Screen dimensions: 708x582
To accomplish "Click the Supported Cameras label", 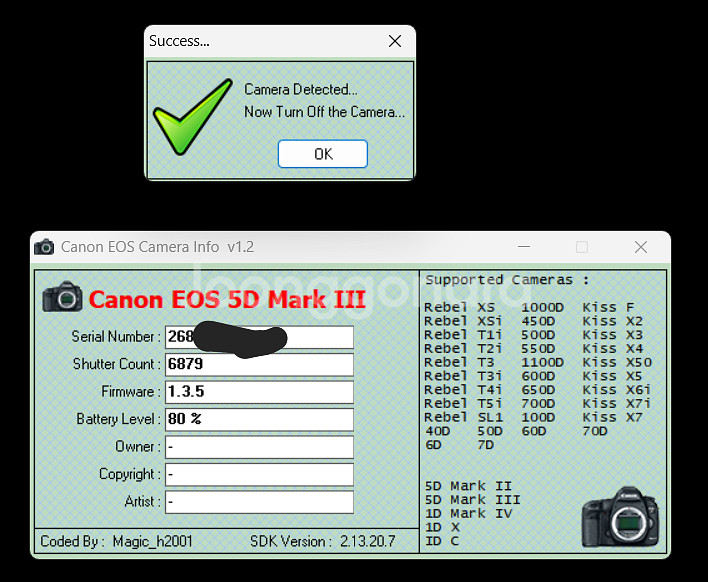I will click(x=507, y=280).
